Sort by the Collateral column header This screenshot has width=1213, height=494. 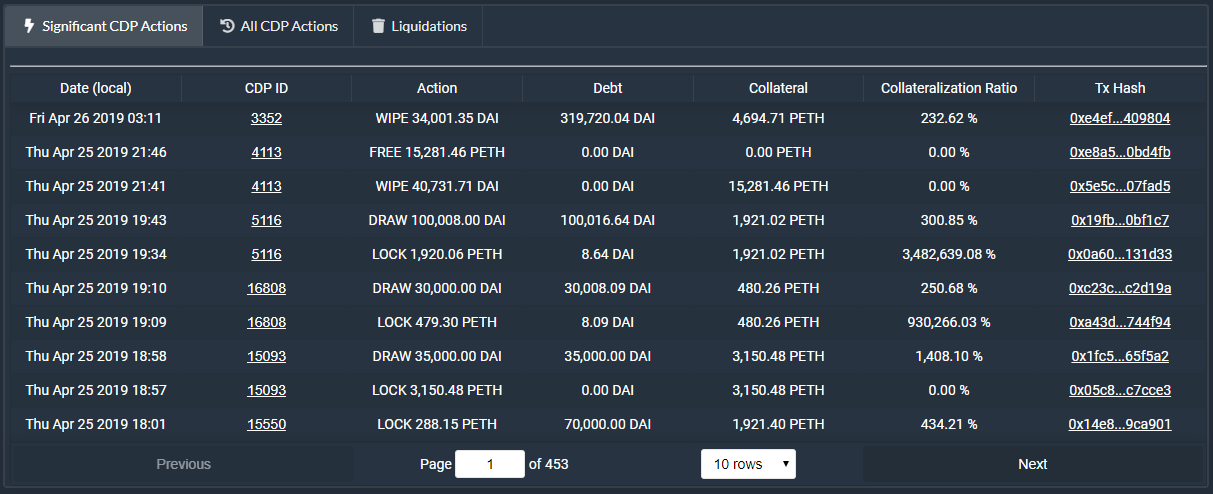click(x=778, y=88)
